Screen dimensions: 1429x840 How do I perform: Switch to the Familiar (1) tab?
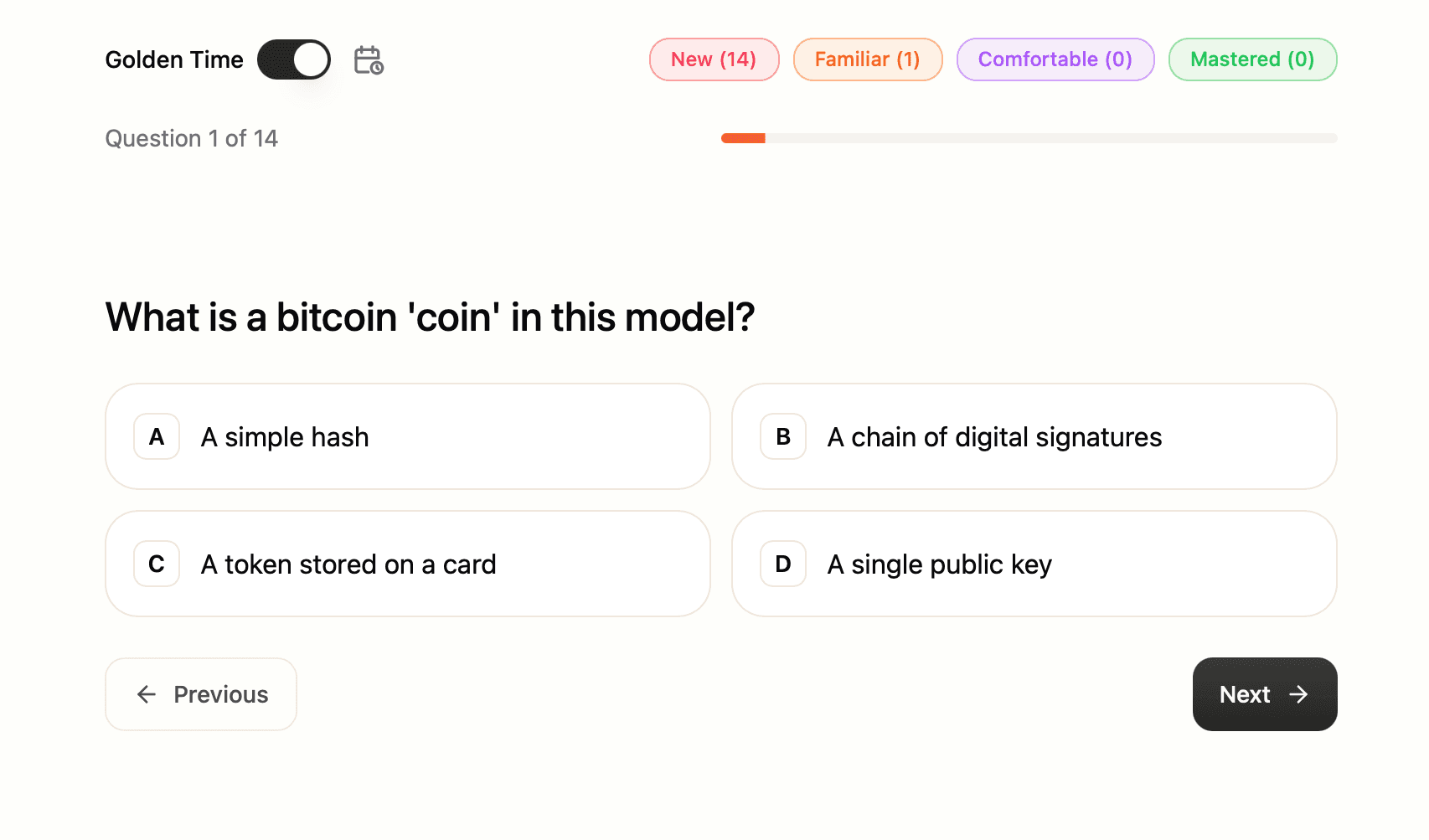click(x=867, y=59)
